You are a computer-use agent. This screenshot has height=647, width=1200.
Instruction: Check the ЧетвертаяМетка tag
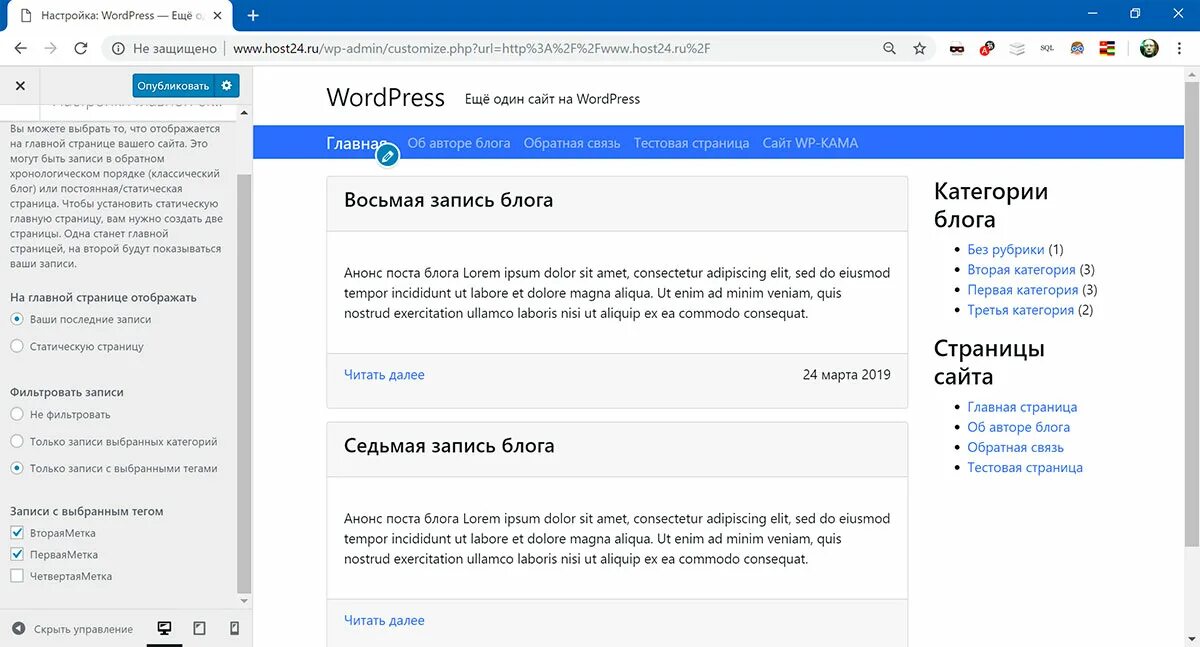click(17, 576)
